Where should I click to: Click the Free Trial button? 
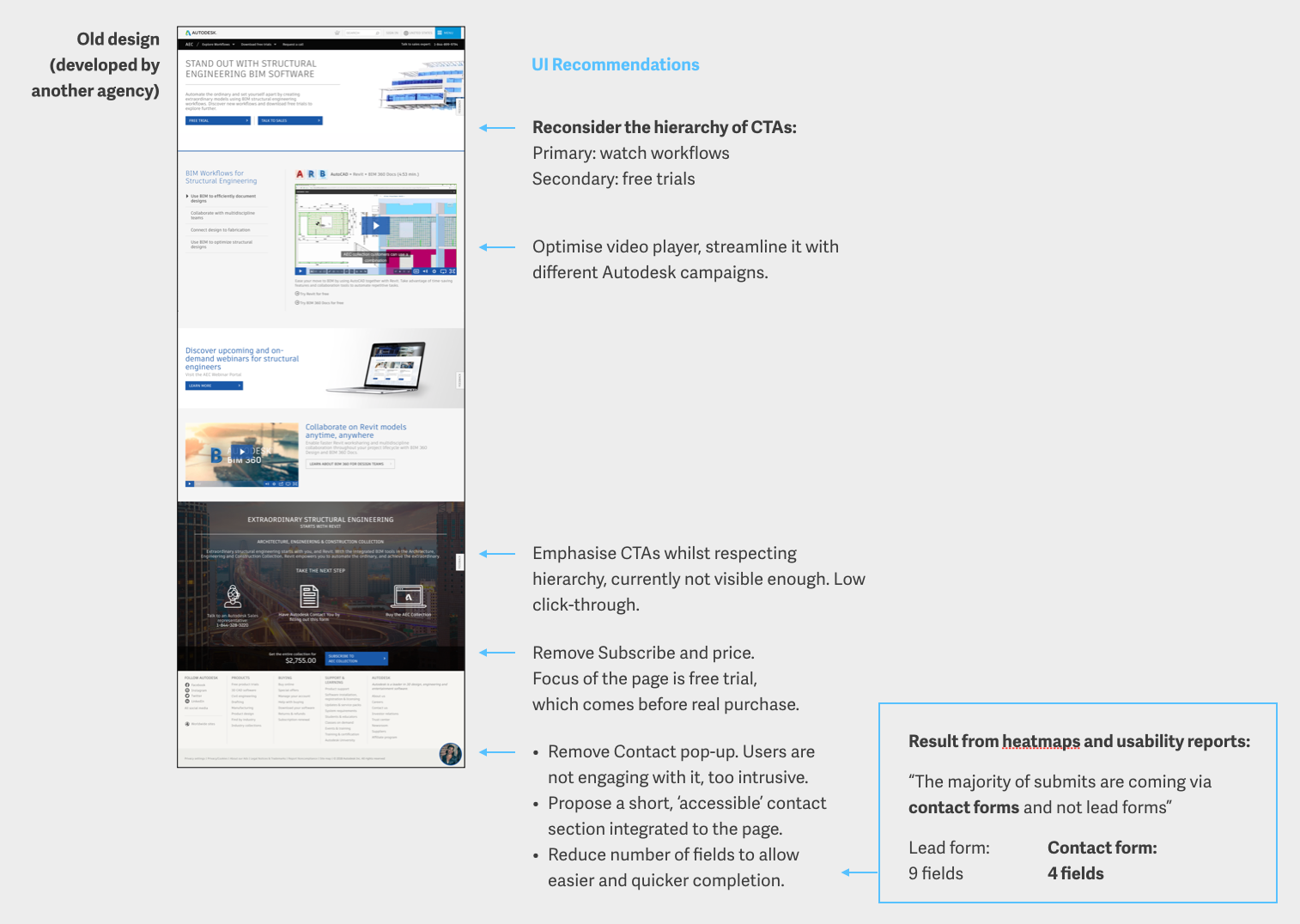coord(218,121)
